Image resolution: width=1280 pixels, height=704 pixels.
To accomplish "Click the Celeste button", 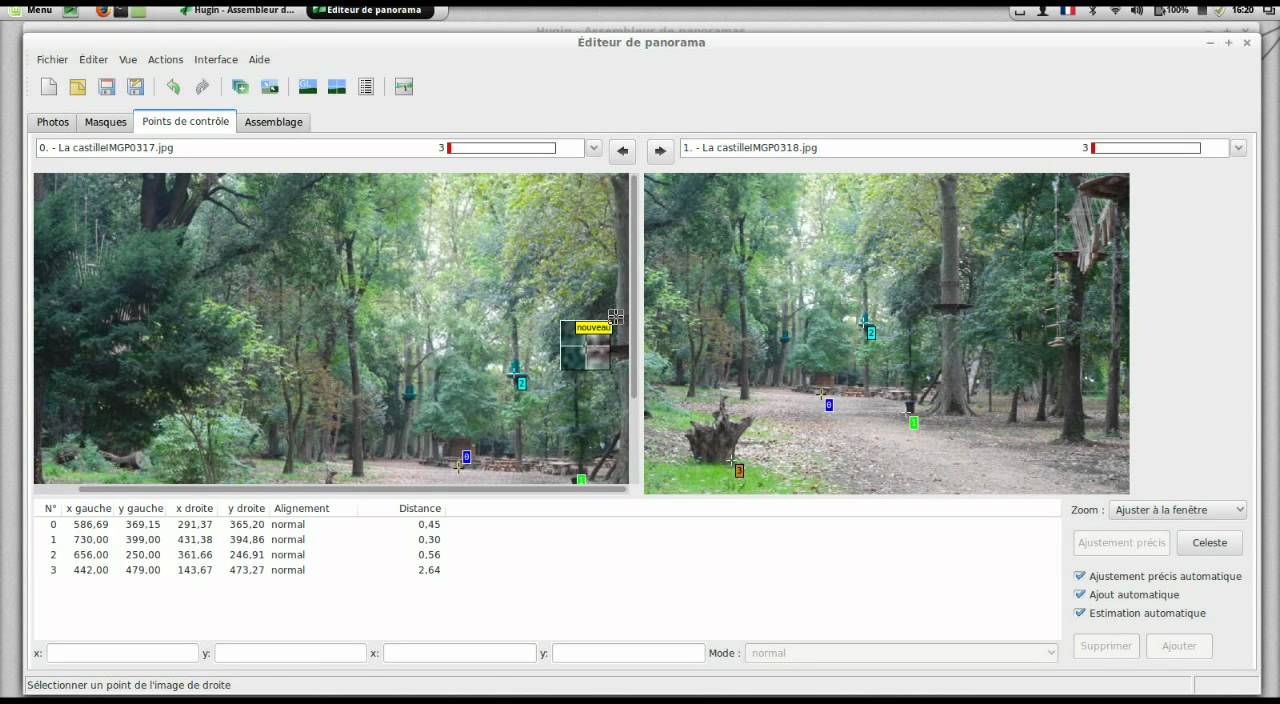I will [x=1209, y=543].
